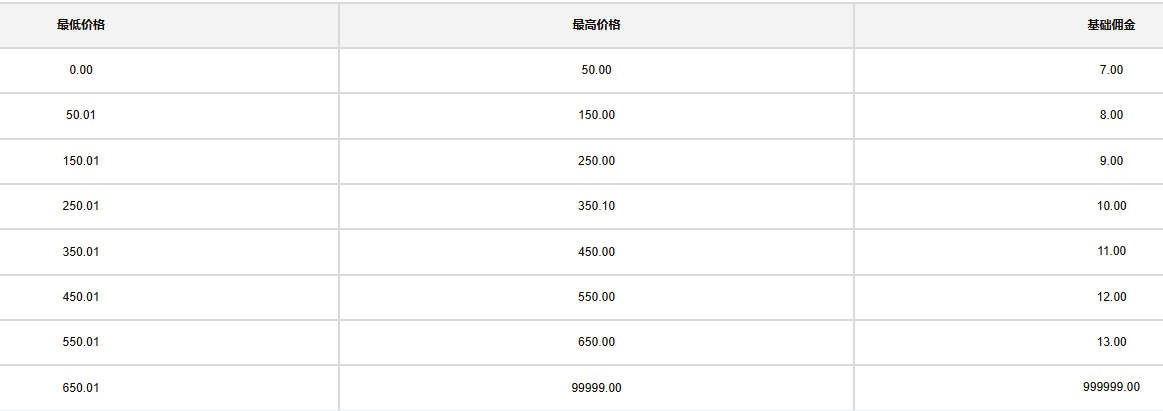Image resolution: width=1163 pixels, height=411 pixels.
Task: Select the 250.01 minimum price cell
Action: click(x=81, y=206)
